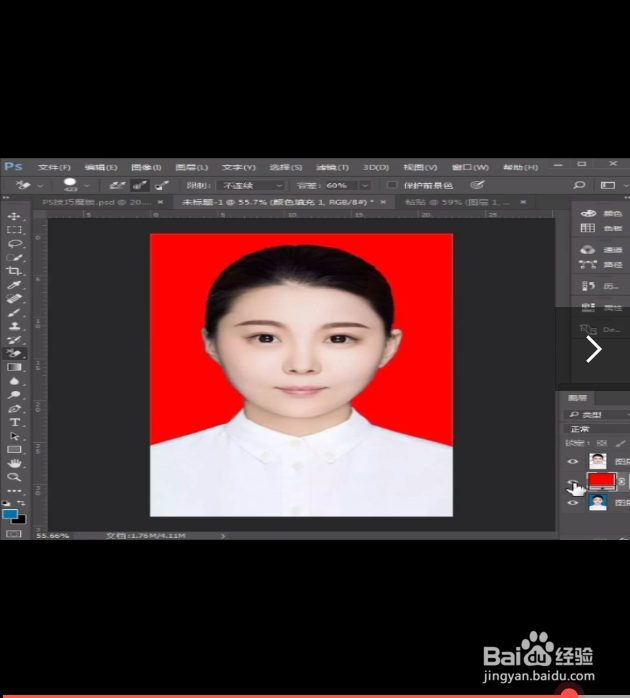Select the Hand tool
The image size is (630, 698).
coord(14,463)
